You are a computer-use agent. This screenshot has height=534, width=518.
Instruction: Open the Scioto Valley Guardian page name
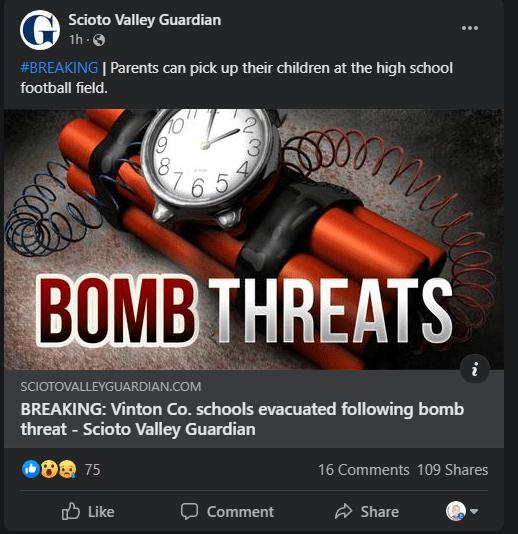[x=145, y=20]
